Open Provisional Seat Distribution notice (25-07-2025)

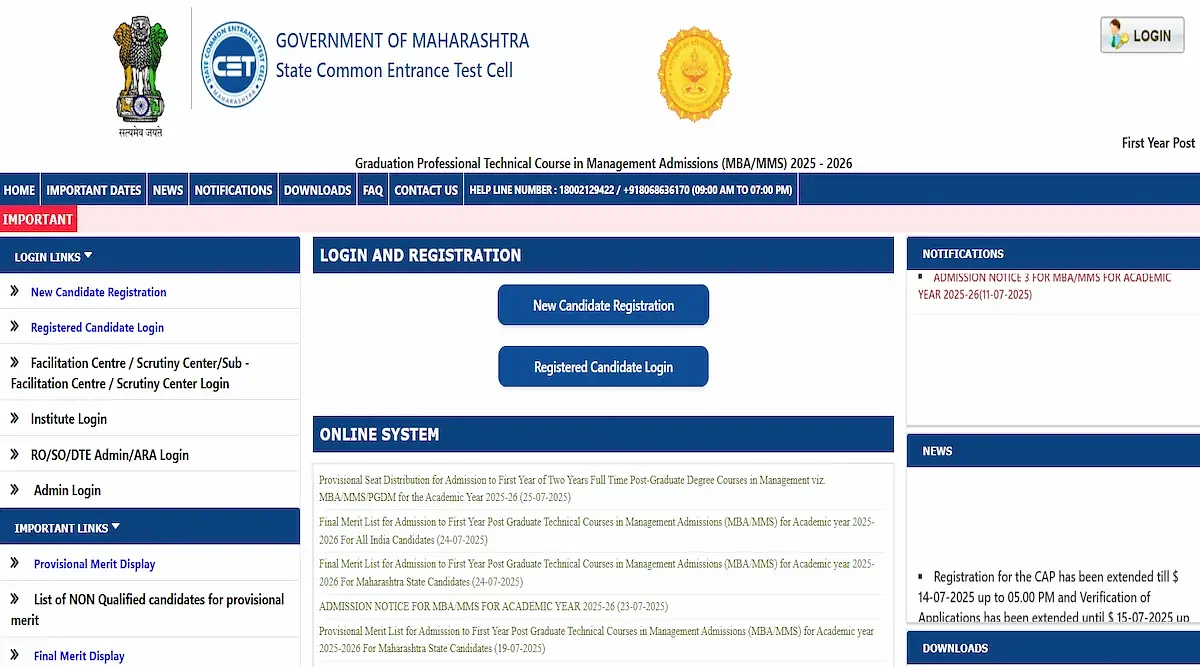pos(572,488)
